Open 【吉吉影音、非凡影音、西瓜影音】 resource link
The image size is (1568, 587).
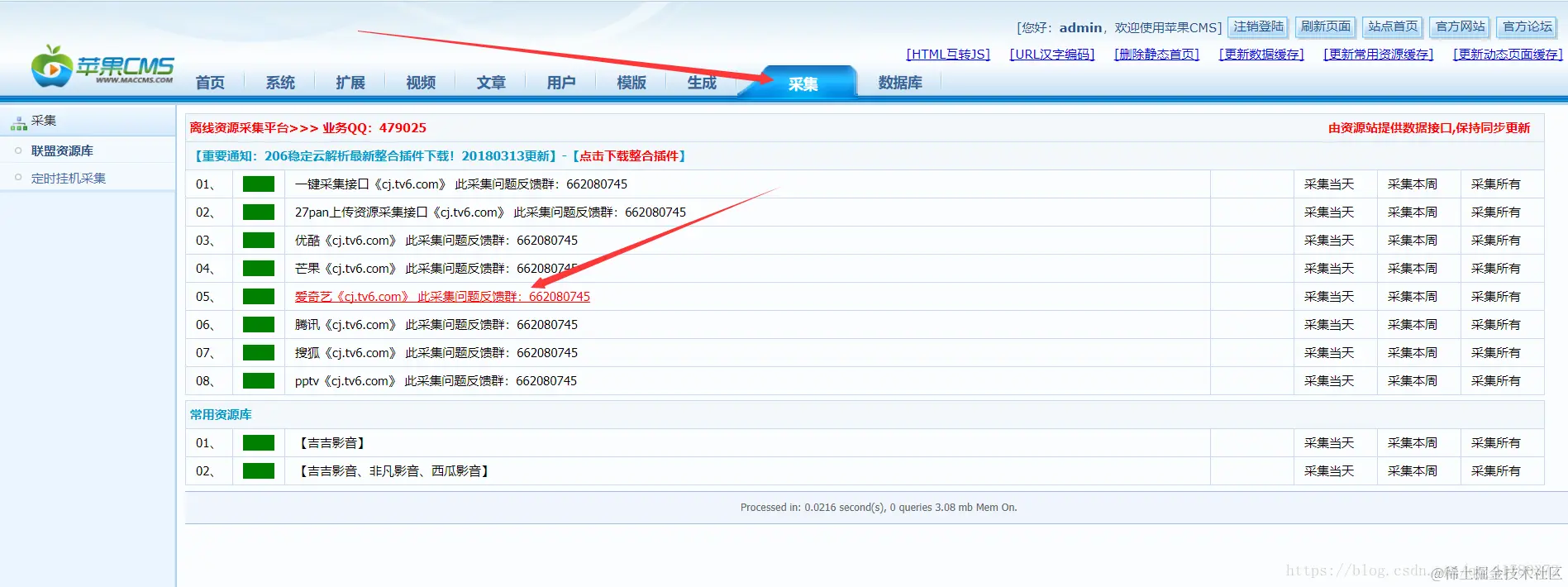pyautogui.click(x=394, y=470)
